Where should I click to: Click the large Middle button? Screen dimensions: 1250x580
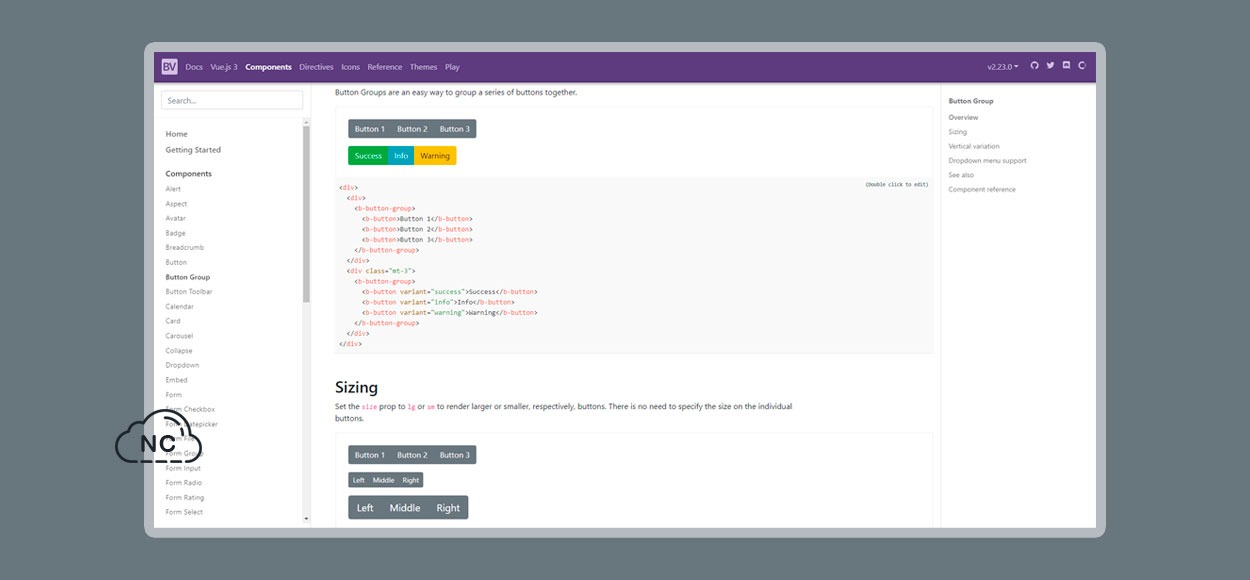point(405,508)
